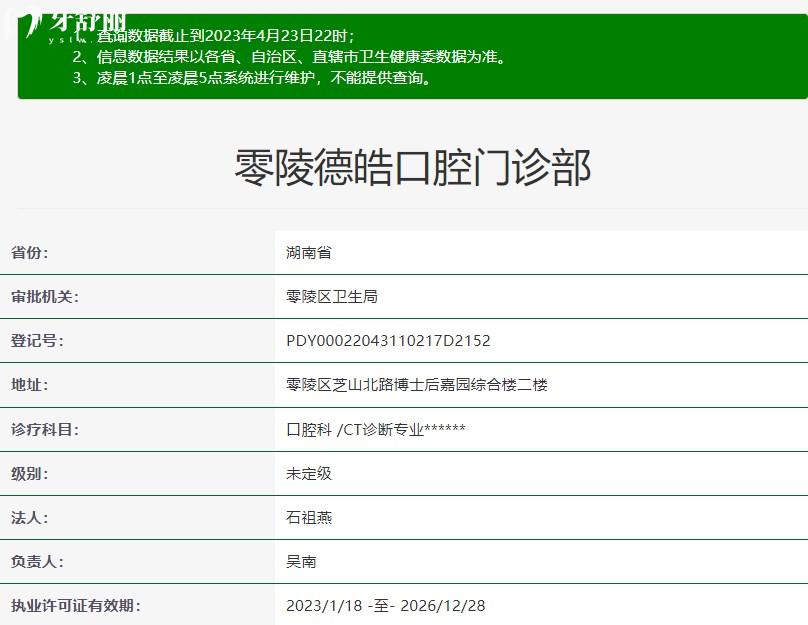Select the value 未定级
This screenshot has width=808, height=625.
click(x=309, y=474)
